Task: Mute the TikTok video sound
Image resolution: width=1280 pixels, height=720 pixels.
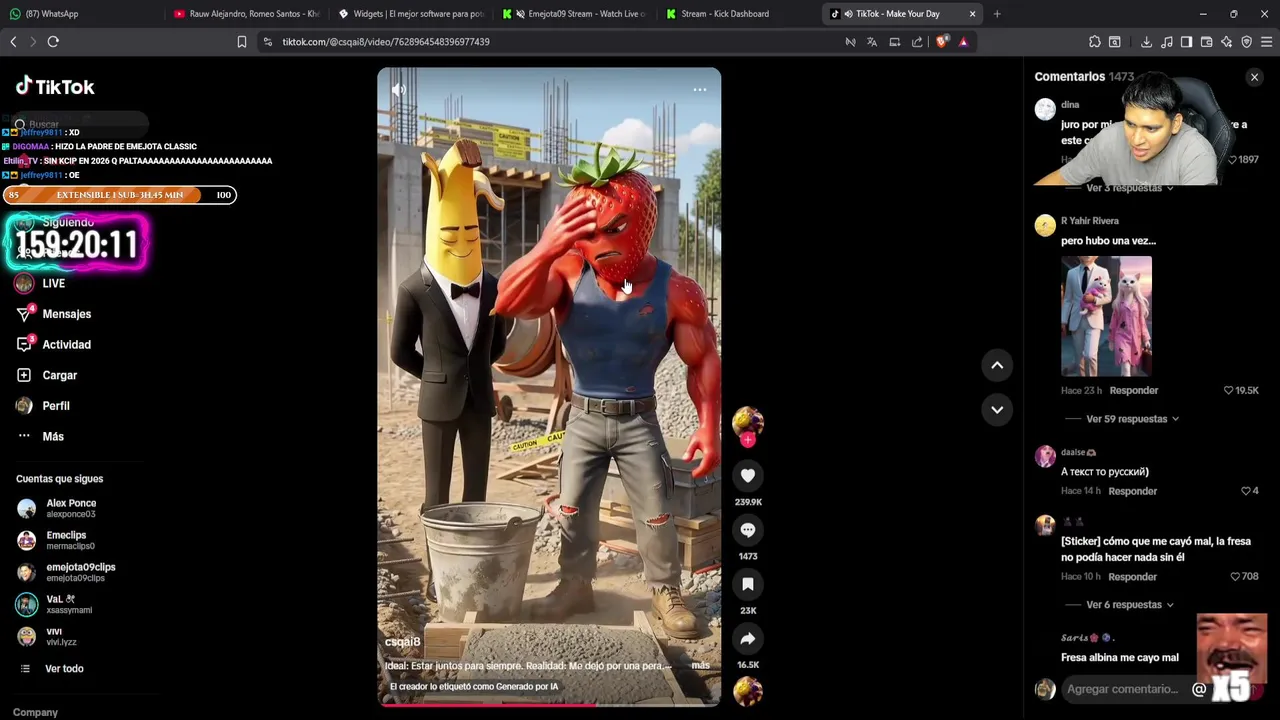Action: tap(398, 90)
